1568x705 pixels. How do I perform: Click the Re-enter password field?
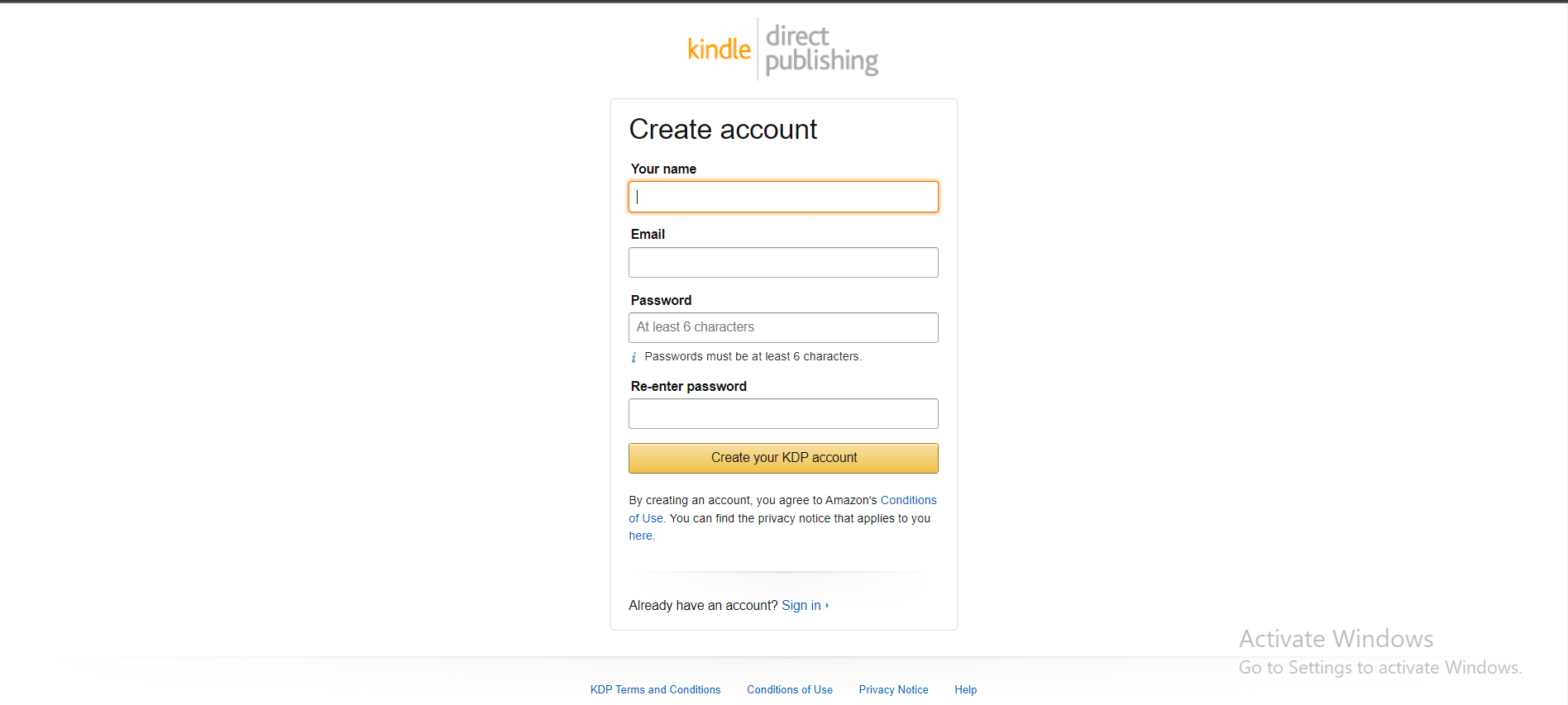point(782,413)
